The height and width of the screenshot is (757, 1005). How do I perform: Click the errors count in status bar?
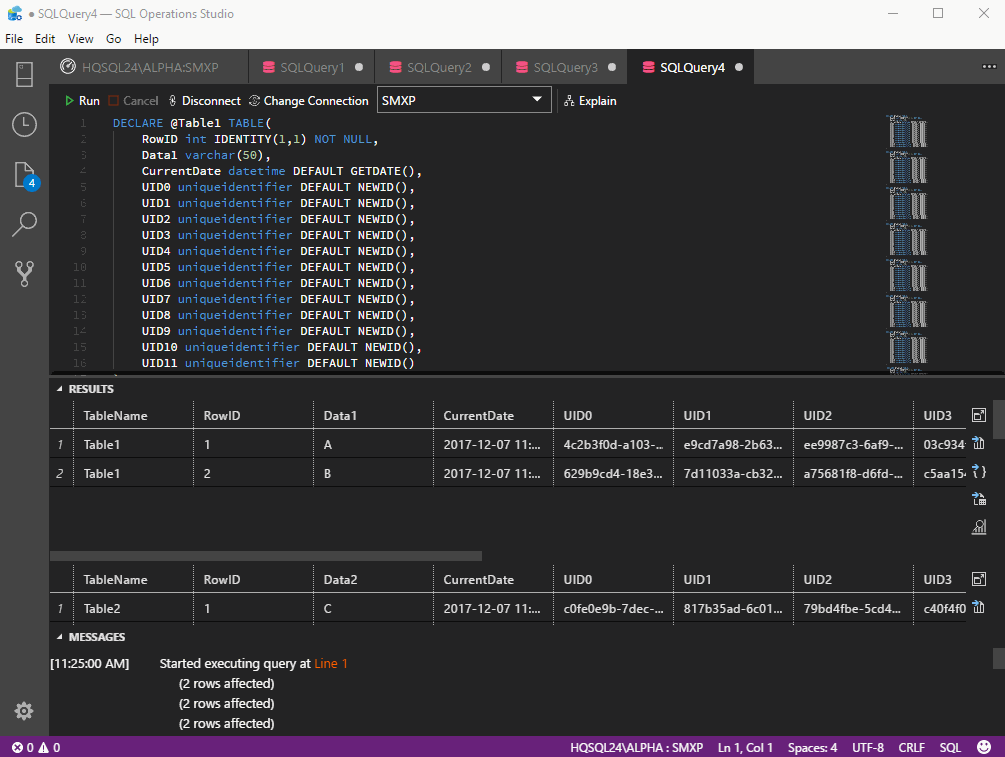coord(23,747)
